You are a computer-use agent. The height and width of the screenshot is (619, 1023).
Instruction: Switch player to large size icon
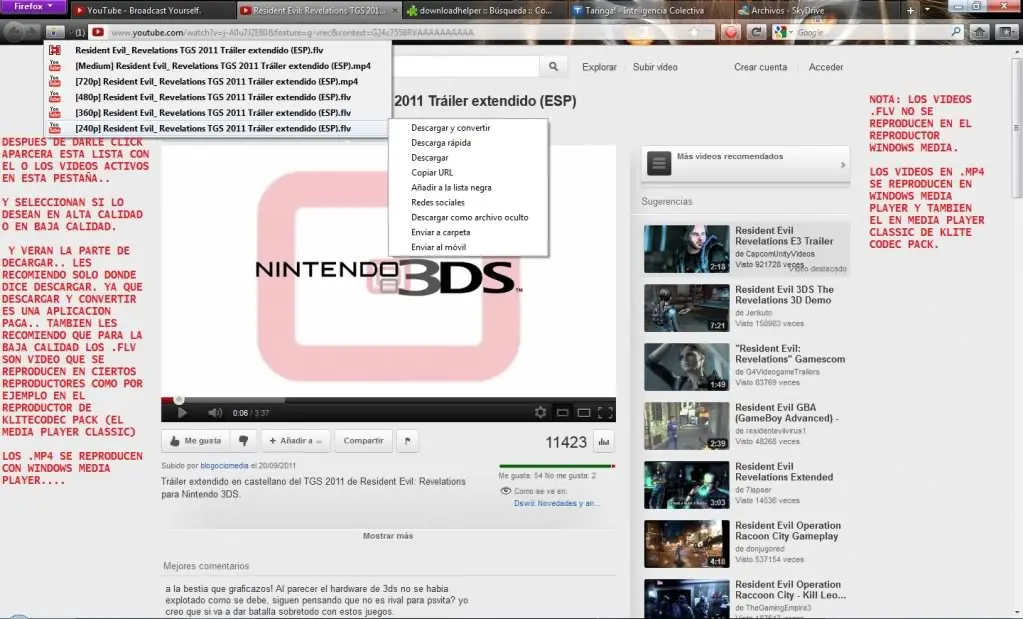[584, 412]
